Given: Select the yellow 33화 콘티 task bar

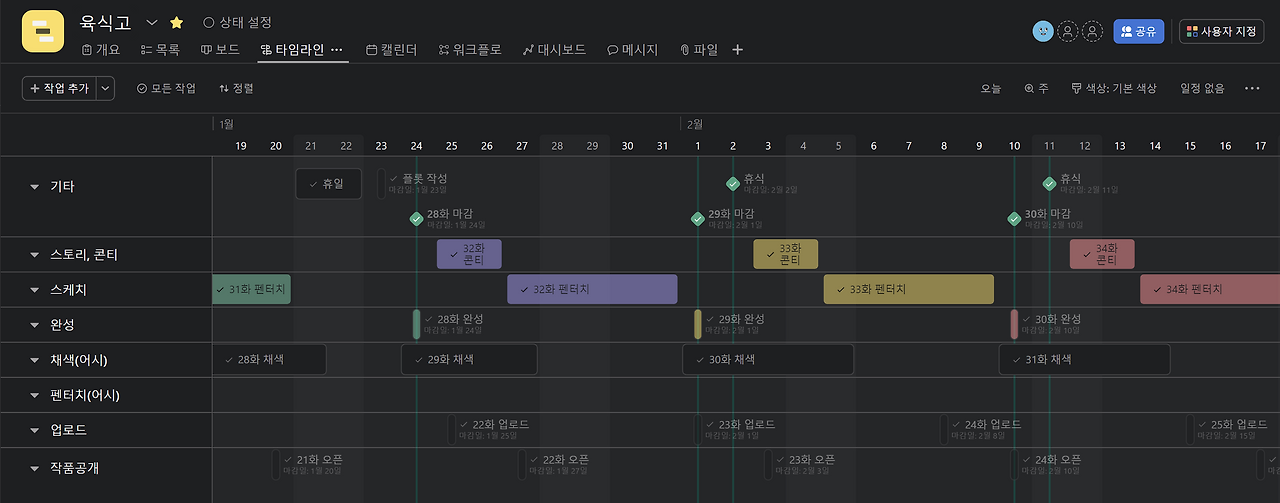Looking at the screenshot, I should pos(785,254).
